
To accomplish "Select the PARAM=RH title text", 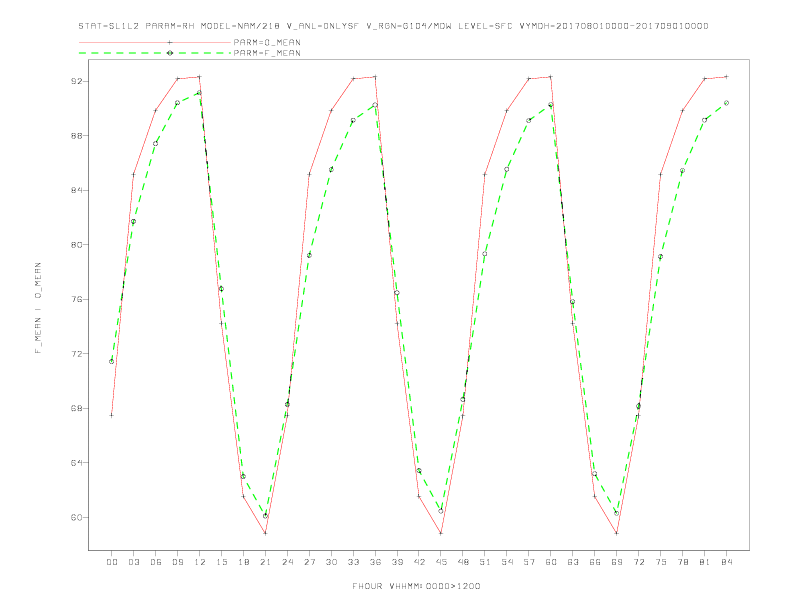I will pos(170,26).
